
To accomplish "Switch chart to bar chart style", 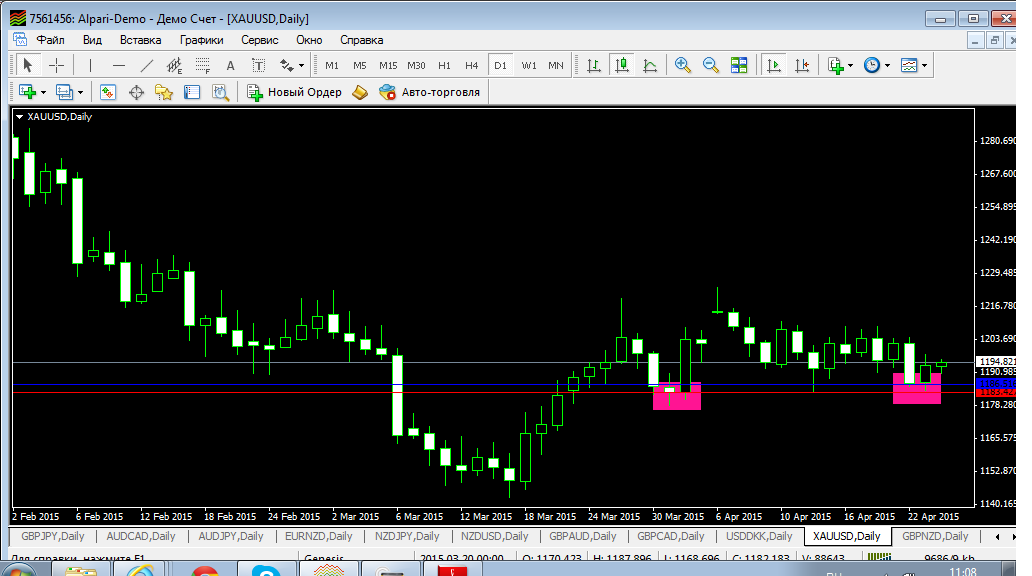I will [x=594, y=65].
